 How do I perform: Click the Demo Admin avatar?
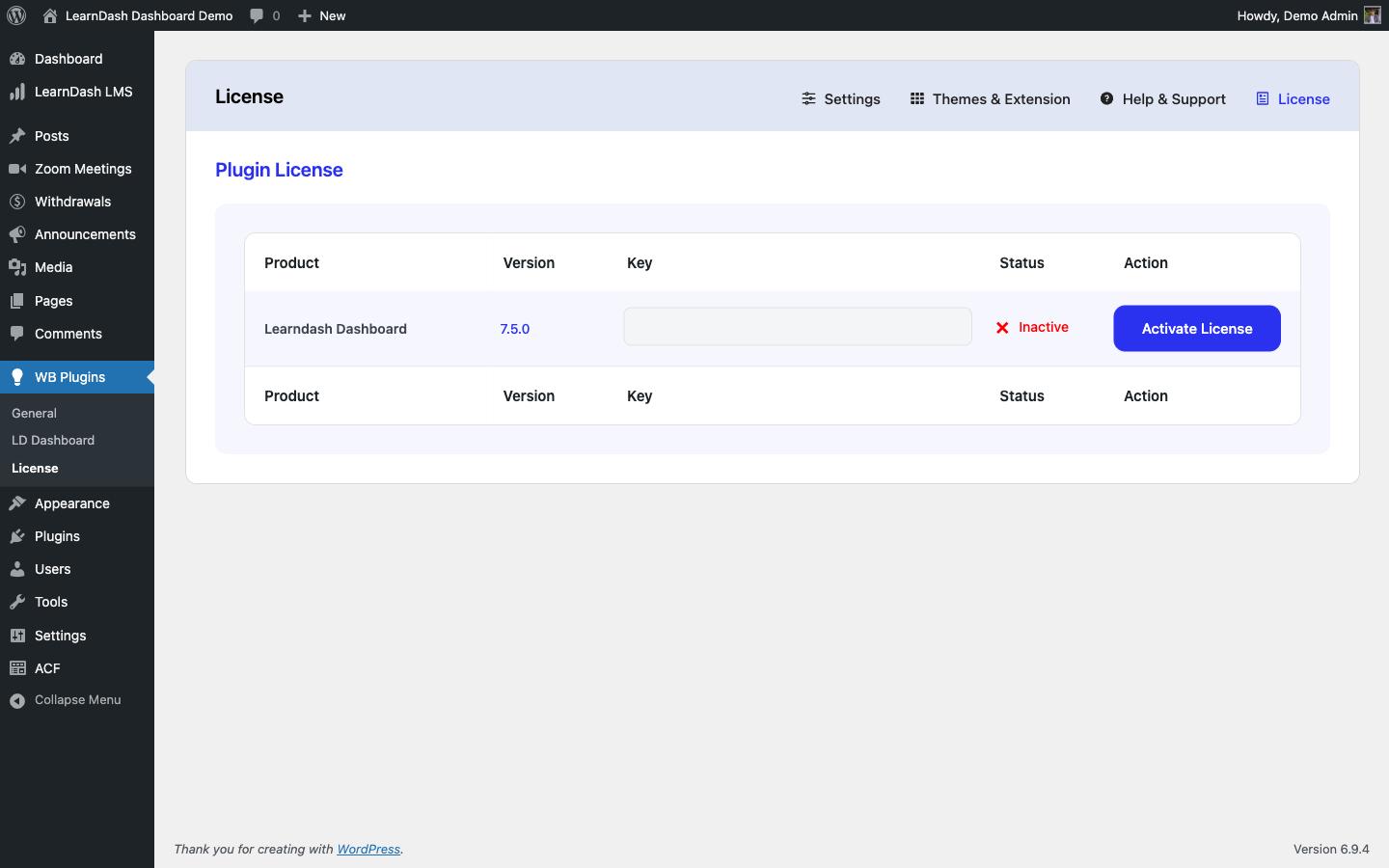click(1371, 15)
